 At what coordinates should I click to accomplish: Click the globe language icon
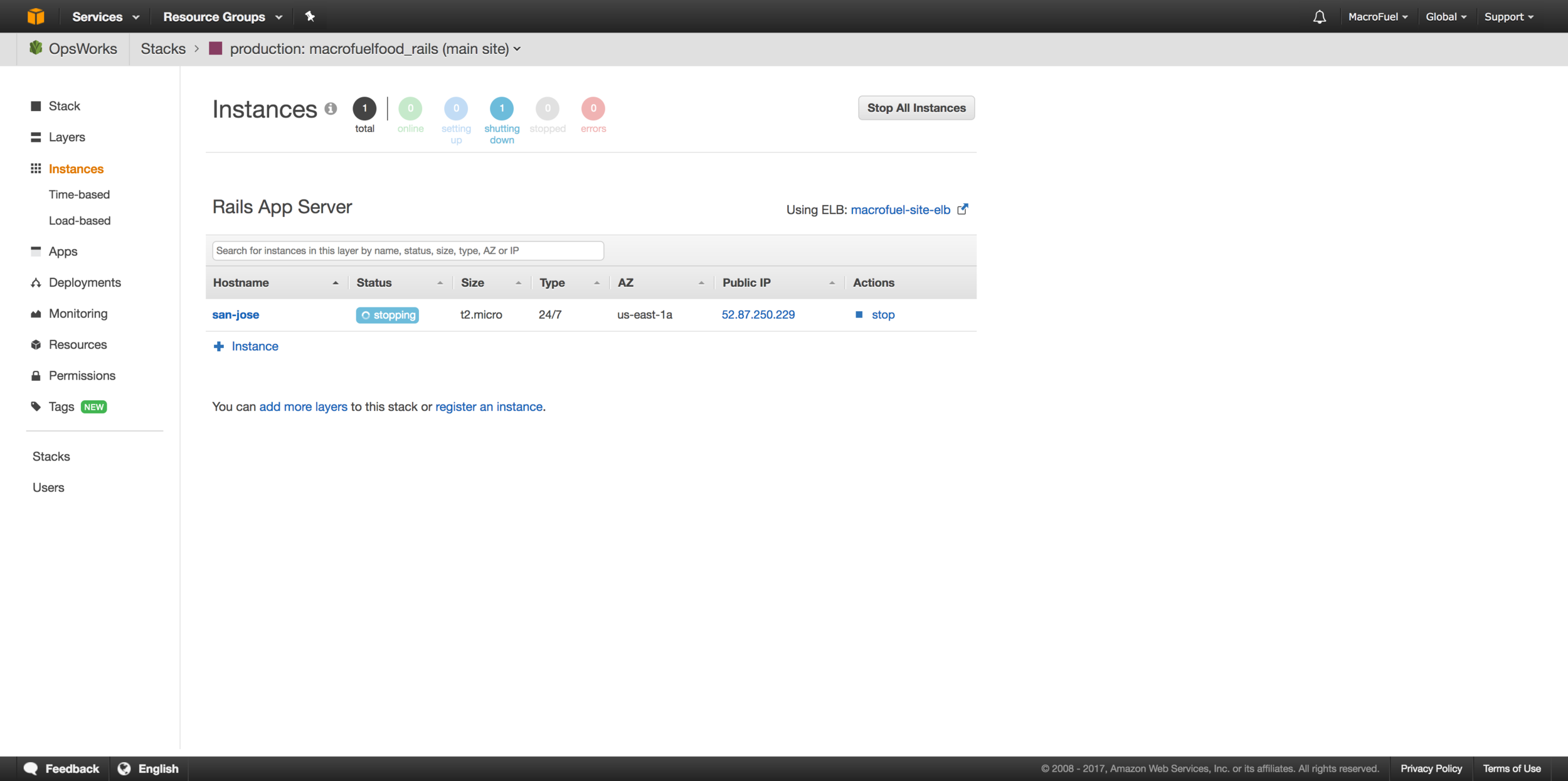coord(124,768)
